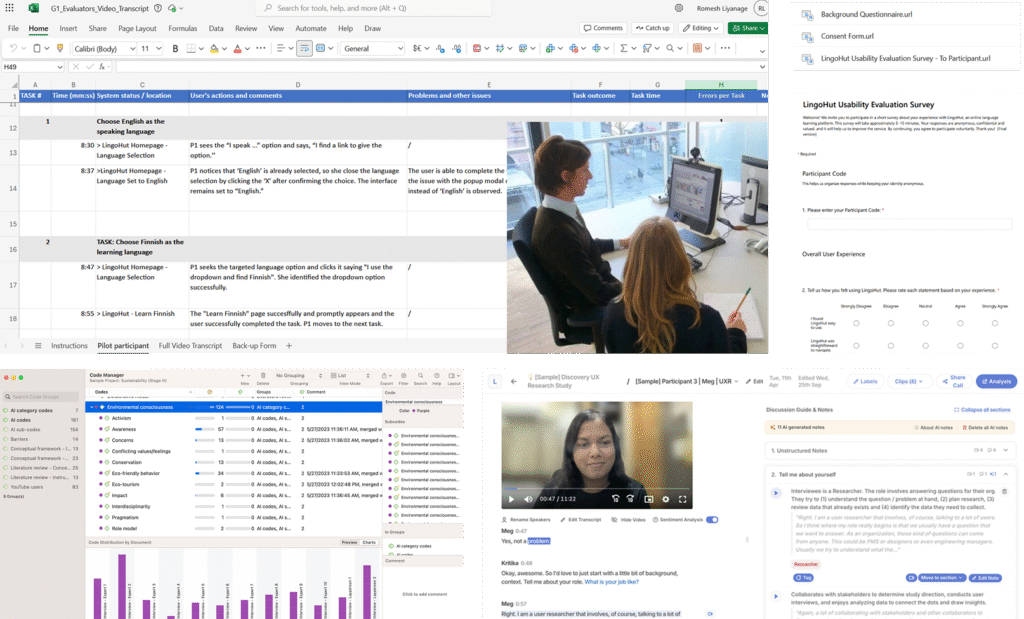
Task: Click Edit Note button on first note
Action: pyautogui.click(x=985, y=578)
